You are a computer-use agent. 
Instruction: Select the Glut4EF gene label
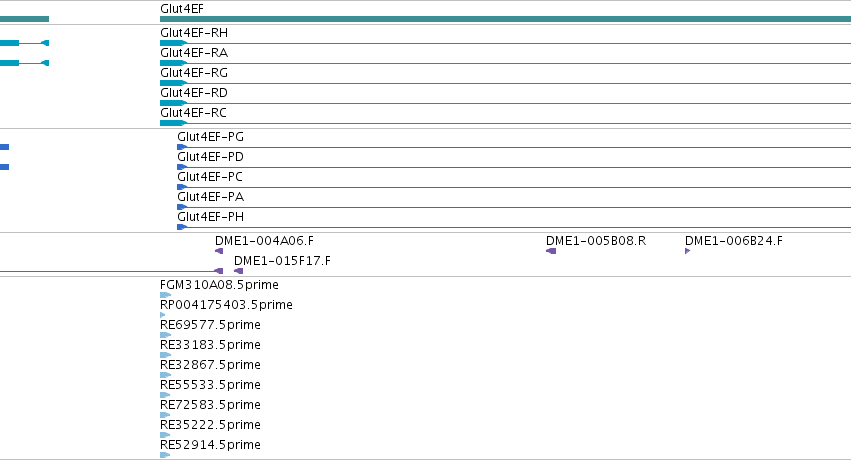(182, 9)
